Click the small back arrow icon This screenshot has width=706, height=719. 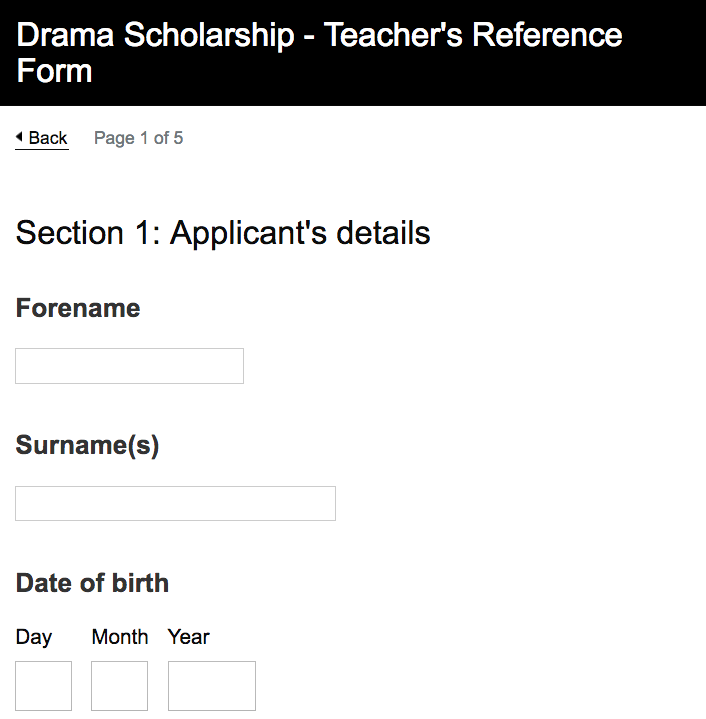(19, 137)
